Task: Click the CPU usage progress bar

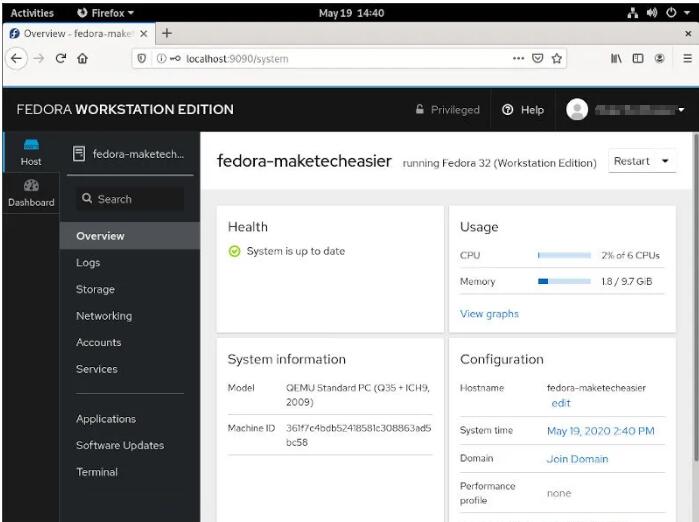Action: (564, 255)
